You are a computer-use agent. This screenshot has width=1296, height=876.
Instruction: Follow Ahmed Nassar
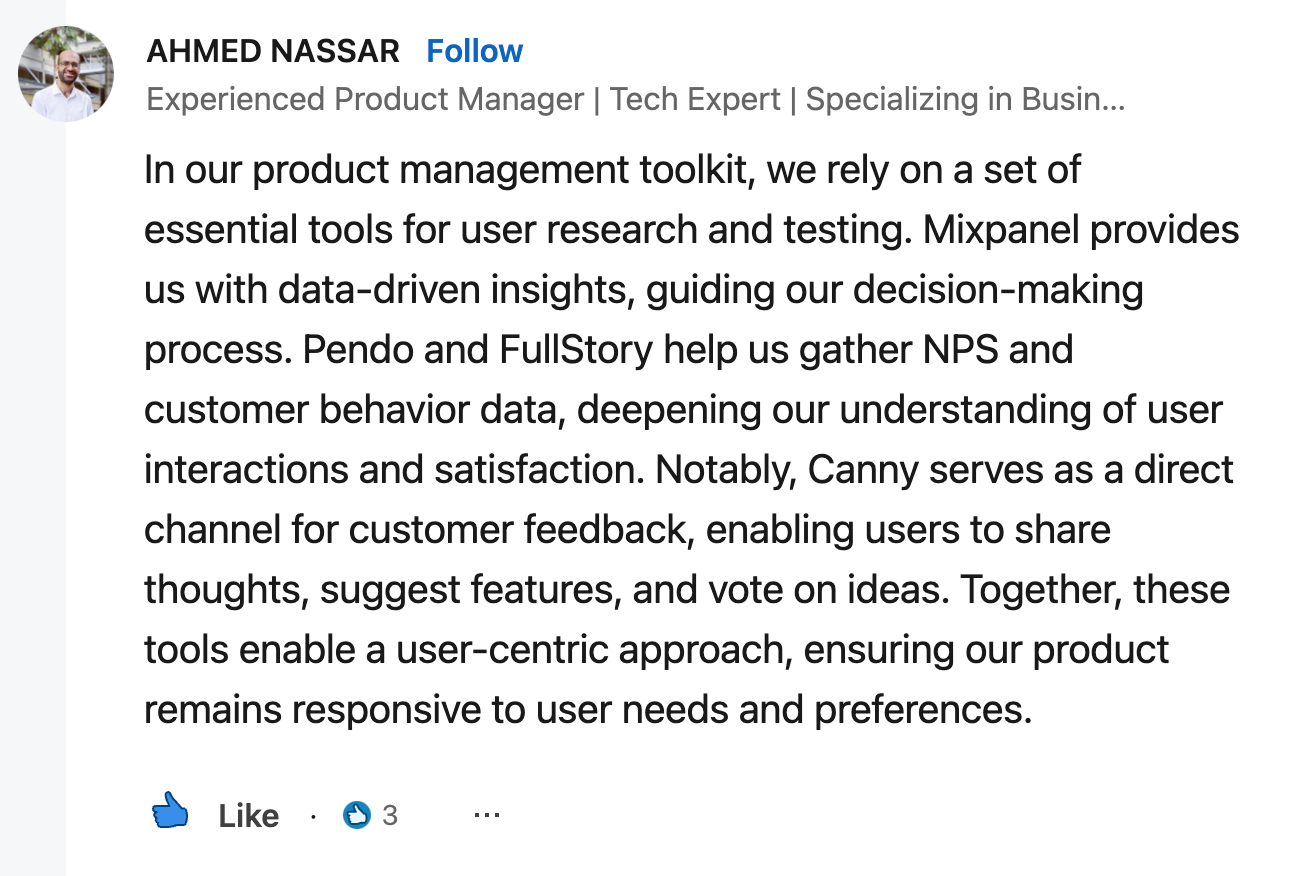(474, 51)
